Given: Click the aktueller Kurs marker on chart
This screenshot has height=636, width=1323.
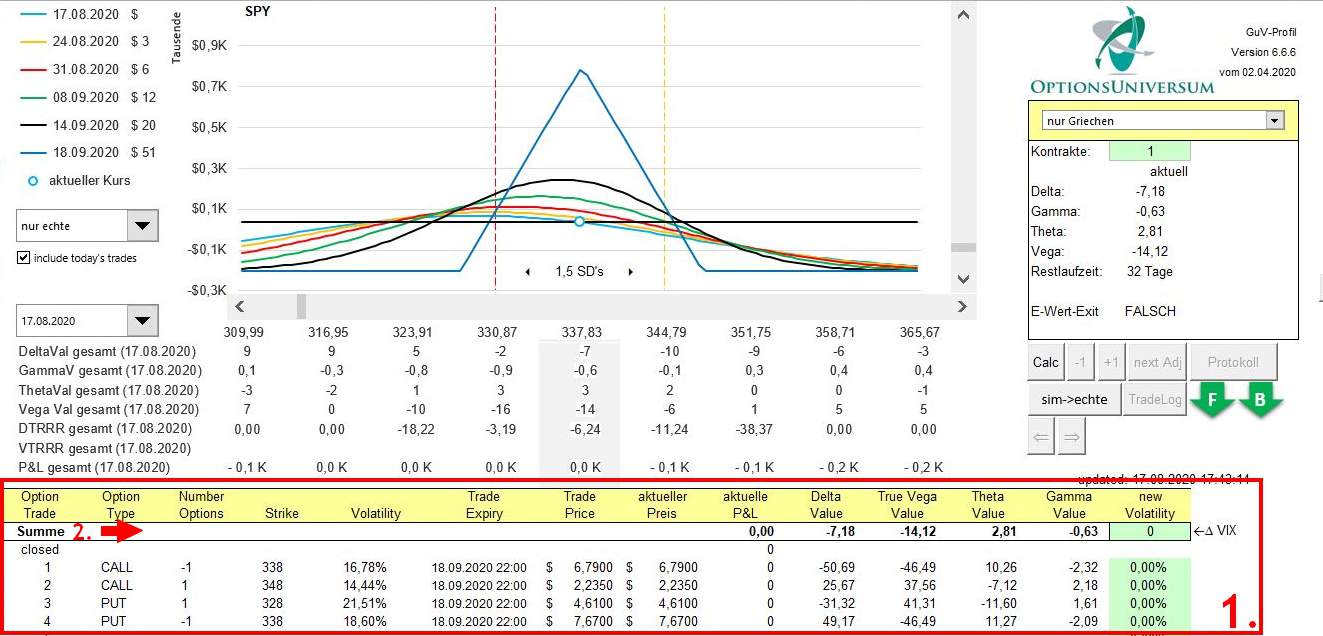Looking at the screenshot, I should pyautogui.click(x=579, y=221).
